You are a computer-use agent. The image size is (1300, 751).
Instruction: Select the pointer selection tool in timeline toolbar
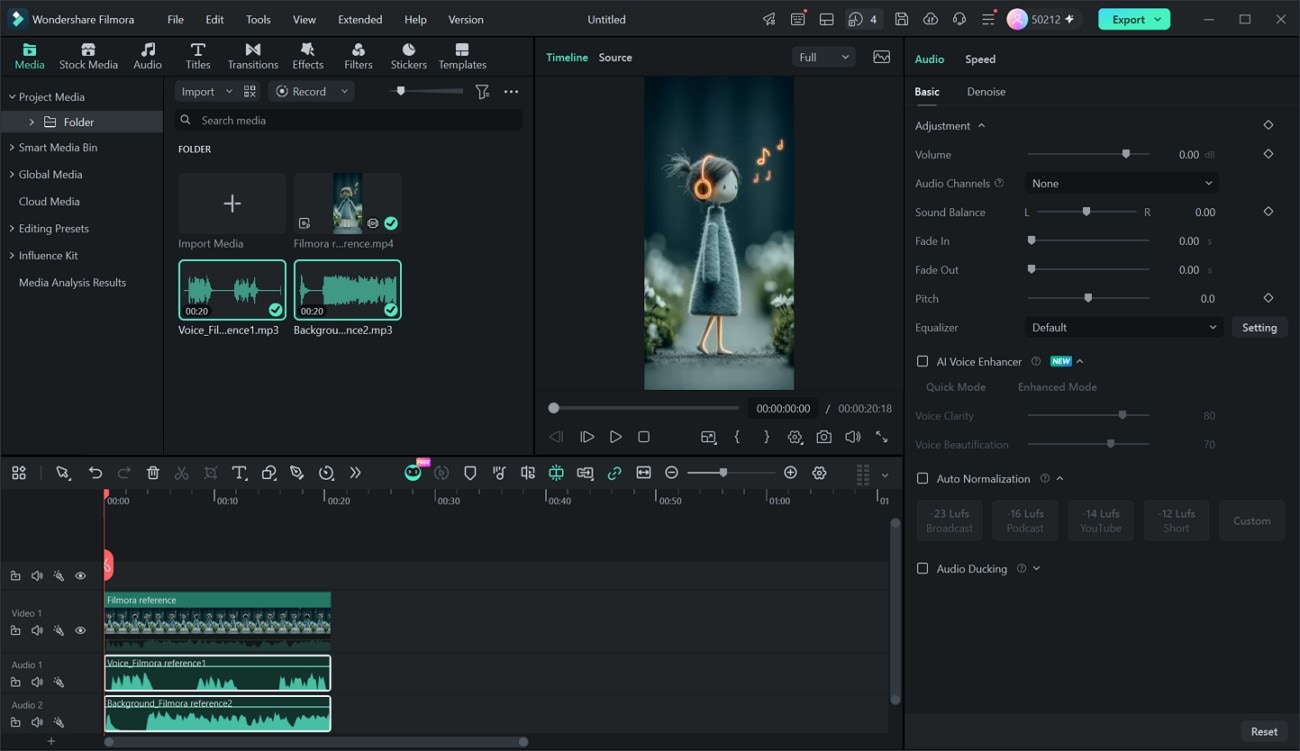pos(63,473)
